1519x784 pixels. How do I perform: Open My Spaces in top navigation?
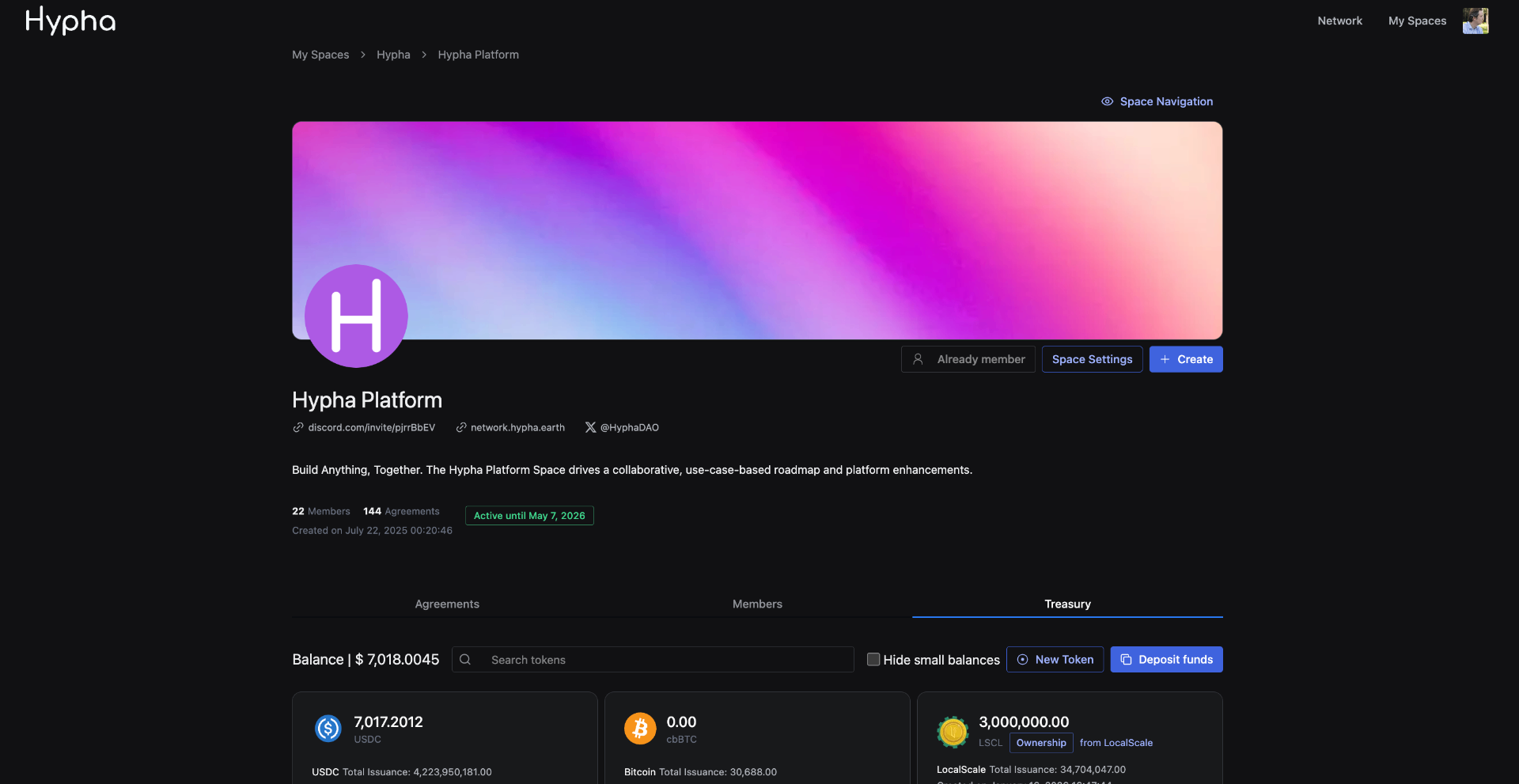(1417, 21)
